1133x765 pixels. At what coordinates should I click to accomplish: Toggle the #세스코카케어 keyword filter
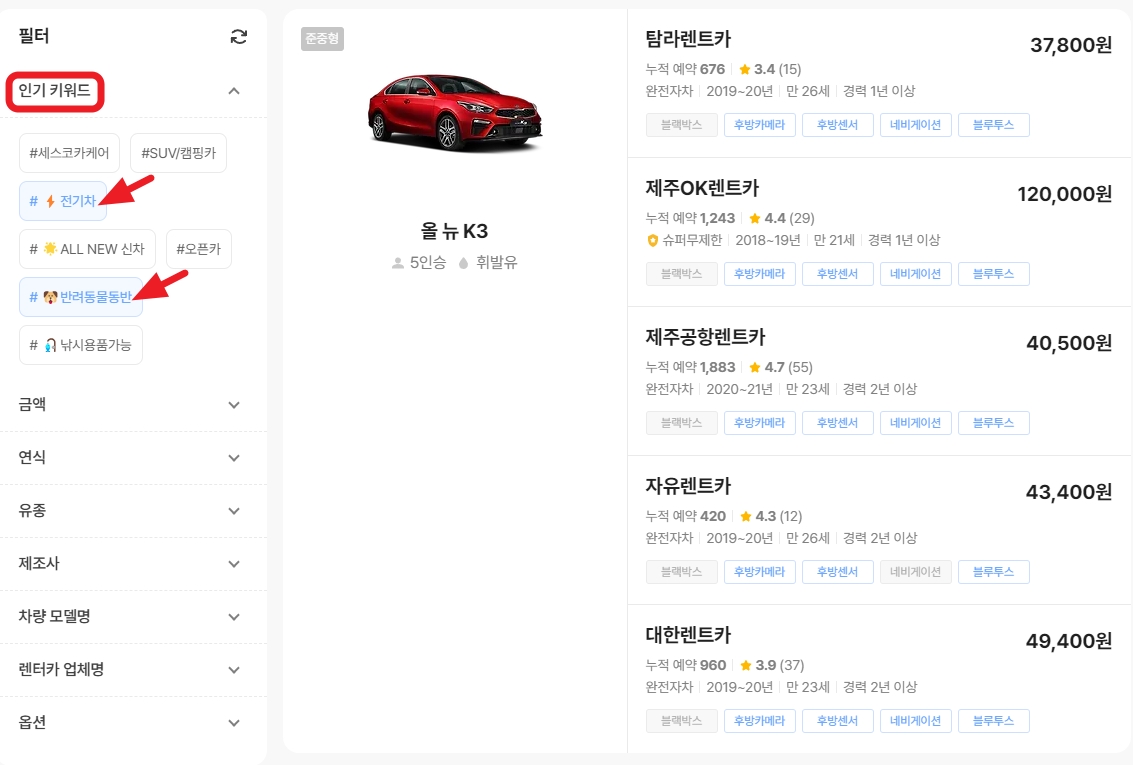(x=69, y=152)
